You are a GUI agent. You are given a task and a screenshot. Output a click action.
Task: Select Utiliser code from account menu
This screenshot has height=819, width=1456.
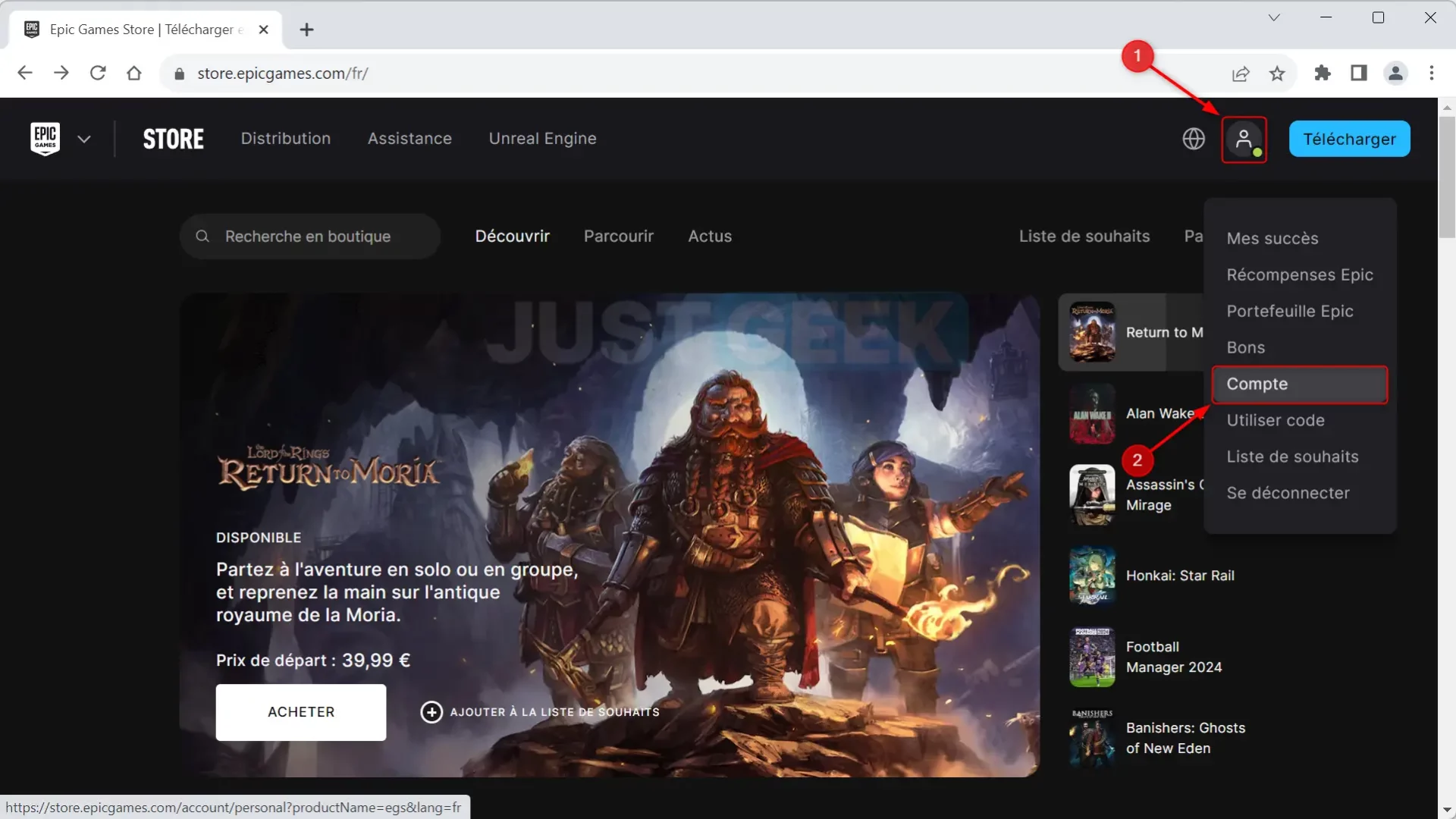point(1276,420)
